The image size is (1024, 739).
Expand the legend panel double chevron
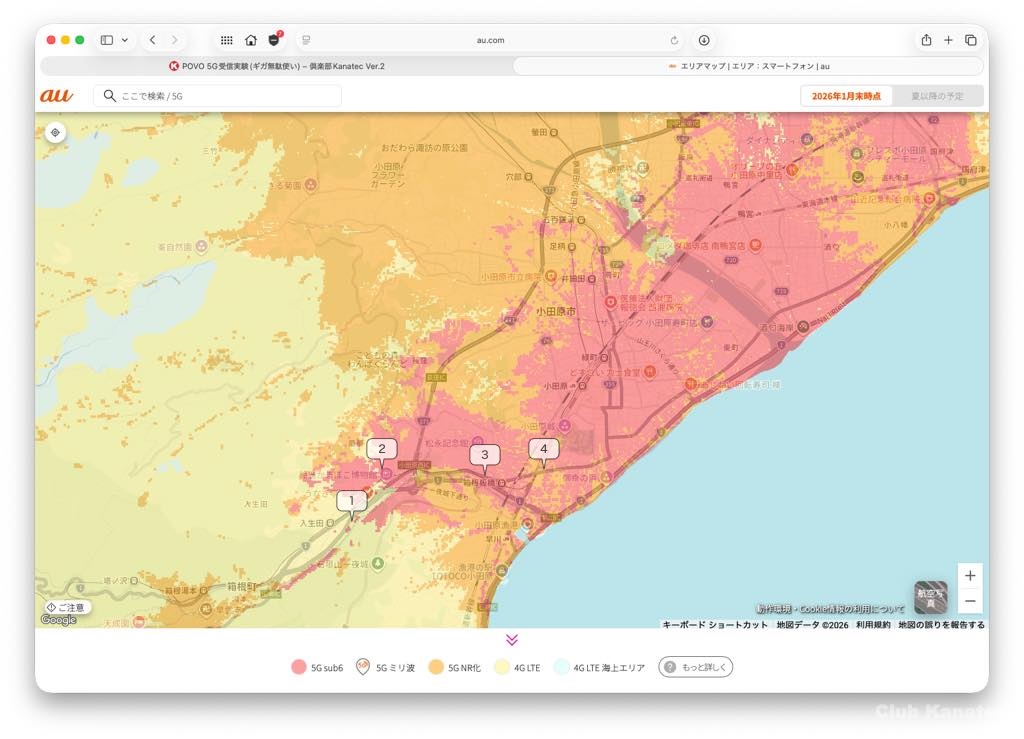coord(512,640)
